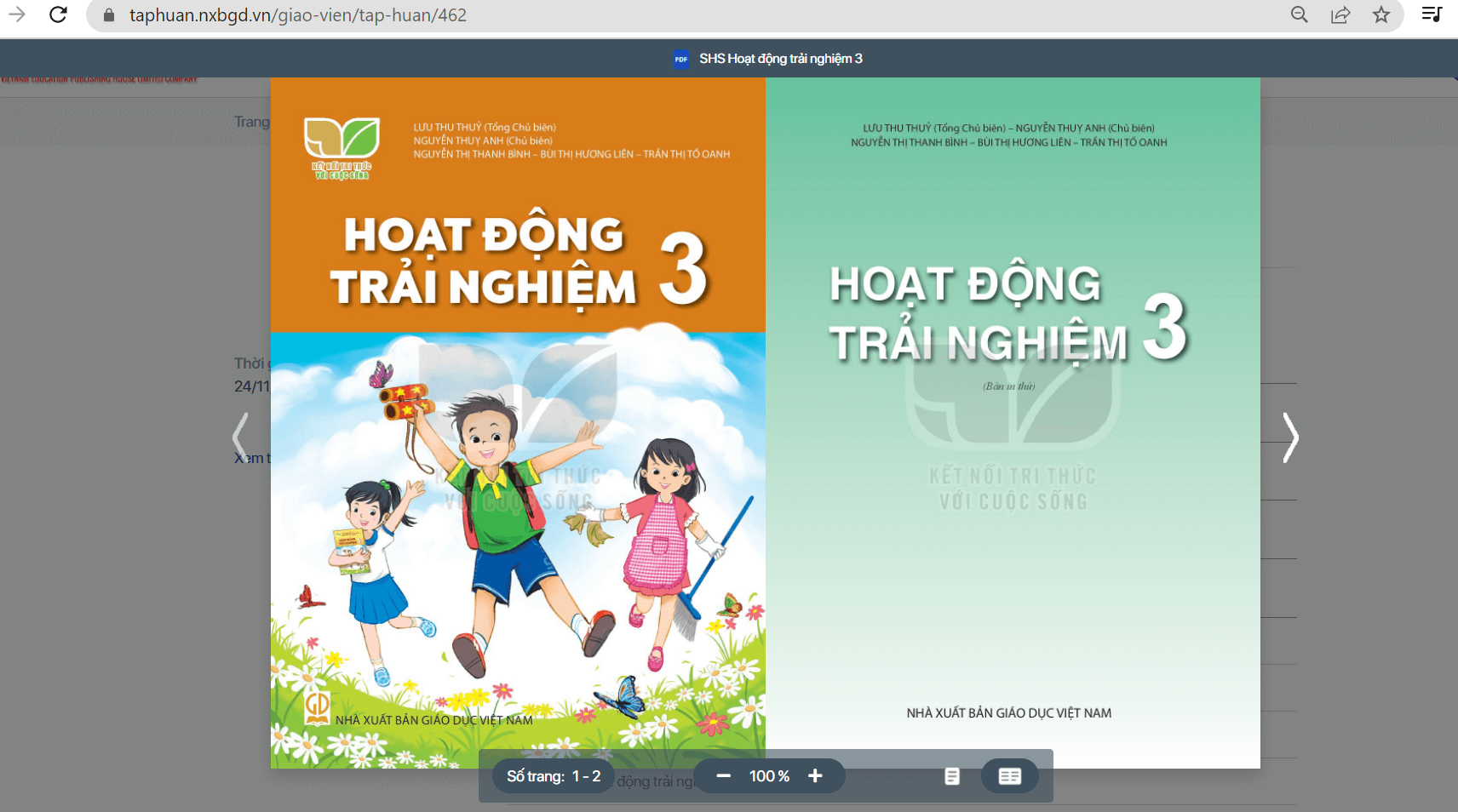Open the media control playlist icon
Screen dimensions: 1458x812
point(1432,14)
